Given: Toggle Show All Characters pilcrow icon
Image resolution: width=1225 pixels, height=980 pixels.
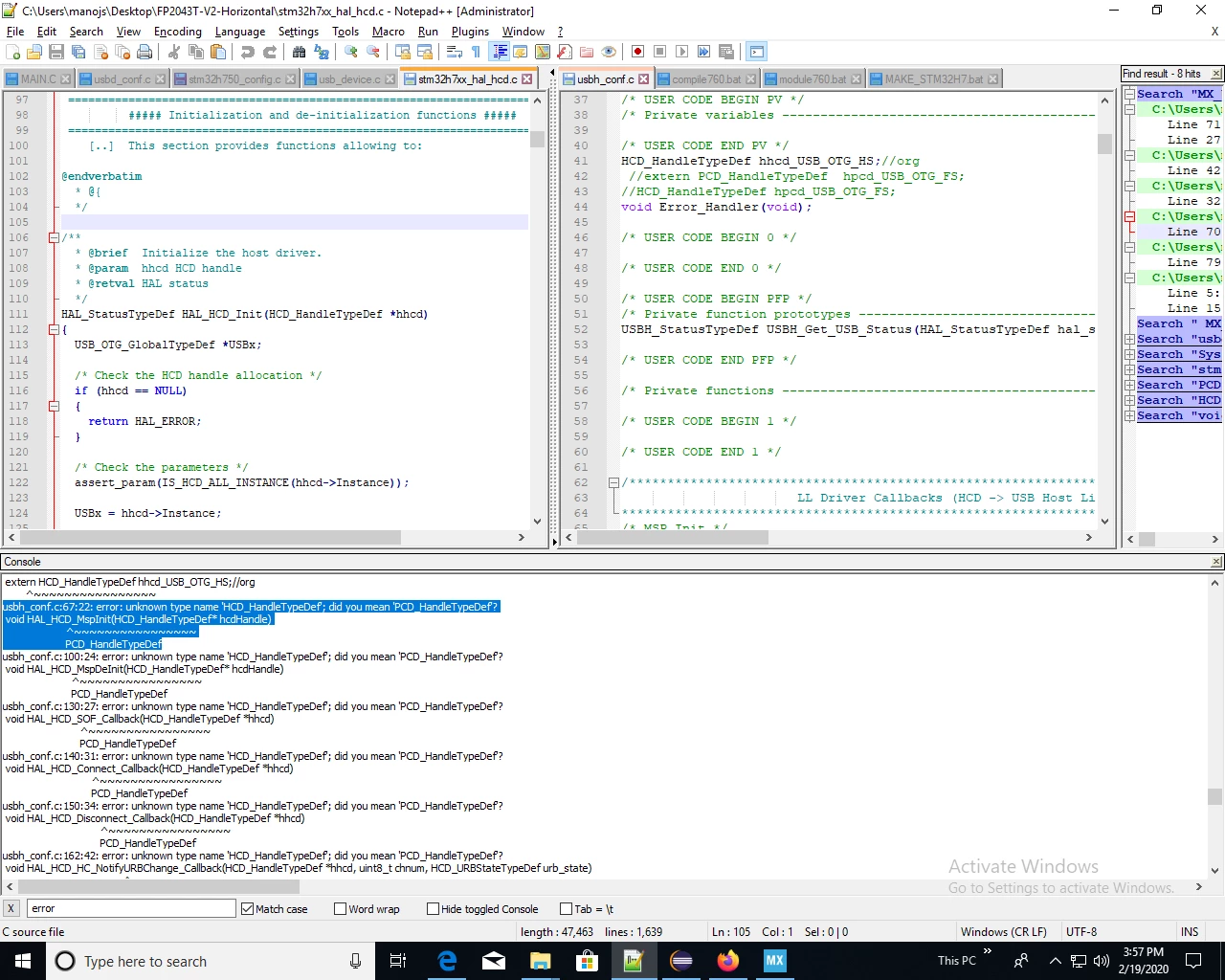Looking at the screenshot, I should (x=476, y=52).
